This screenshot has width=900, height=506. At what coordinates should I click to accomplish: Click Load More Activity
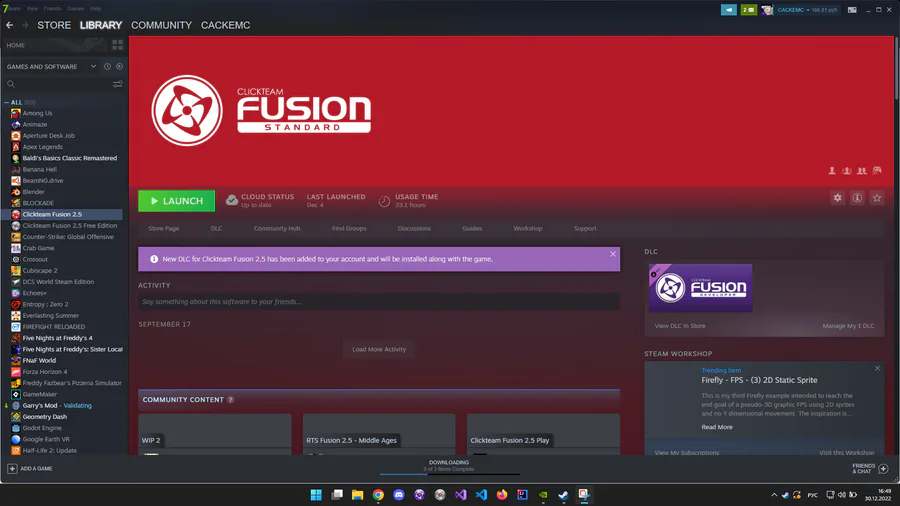coord(379,349)
